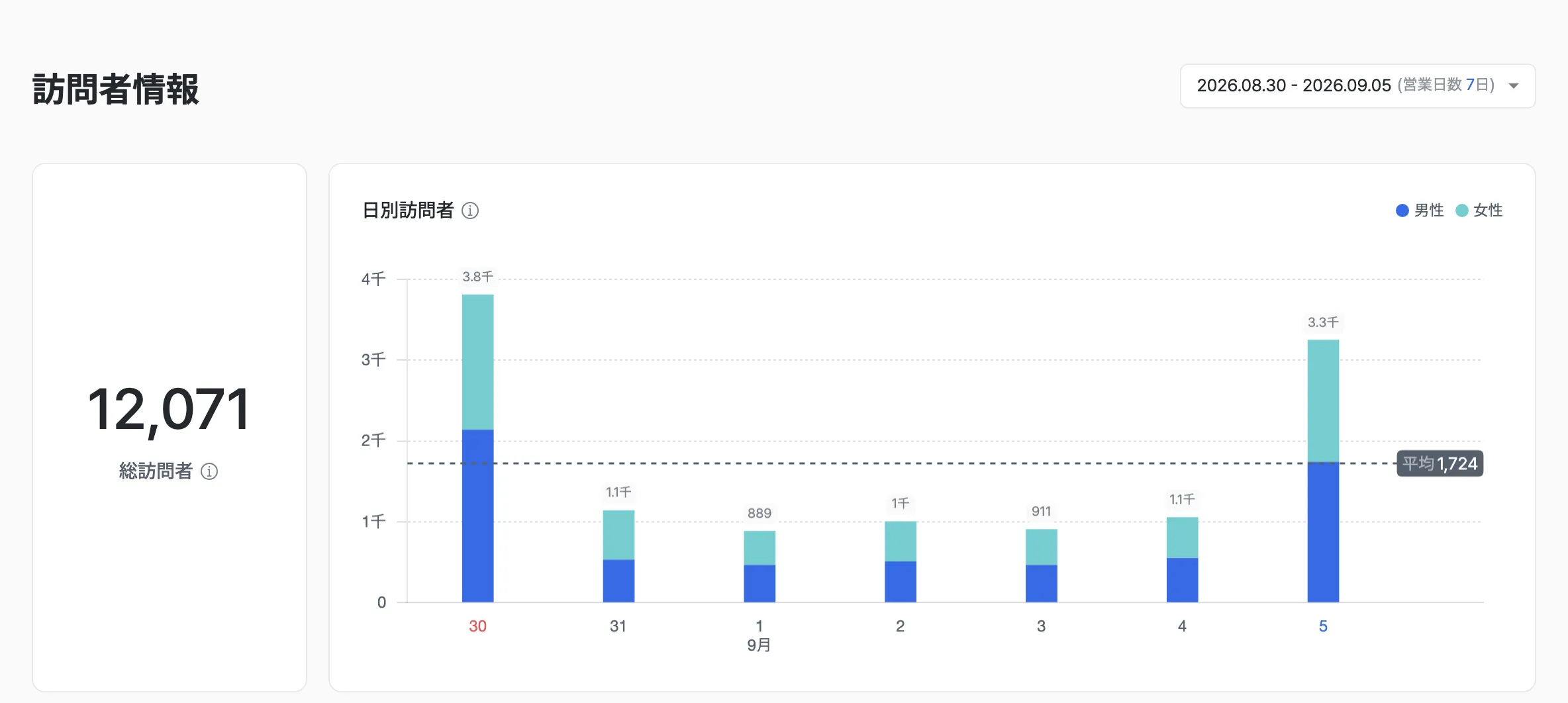Viewport: 1568px width, 703px height.
Task: Toggle the 女性 legend item
Action: point(1479,211)
